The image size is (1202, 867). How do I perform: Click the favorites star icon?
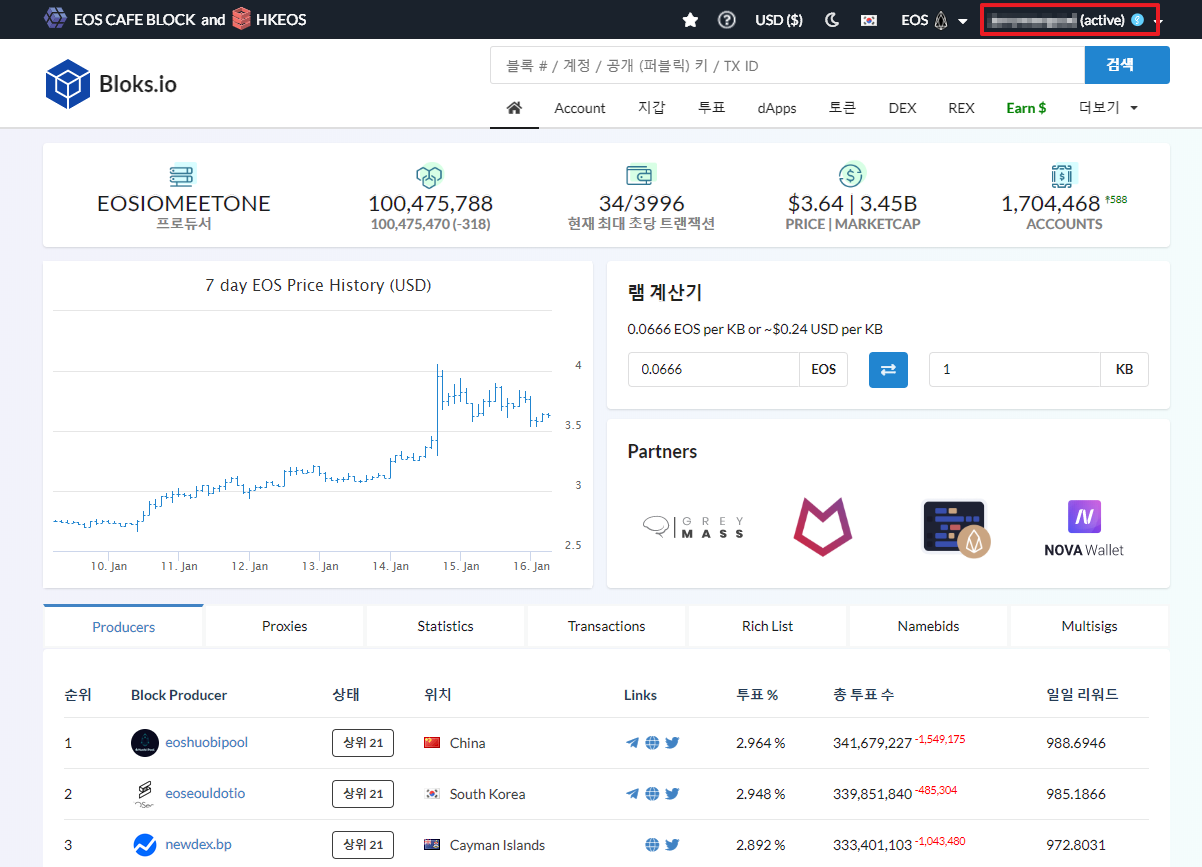coord(690,20)
